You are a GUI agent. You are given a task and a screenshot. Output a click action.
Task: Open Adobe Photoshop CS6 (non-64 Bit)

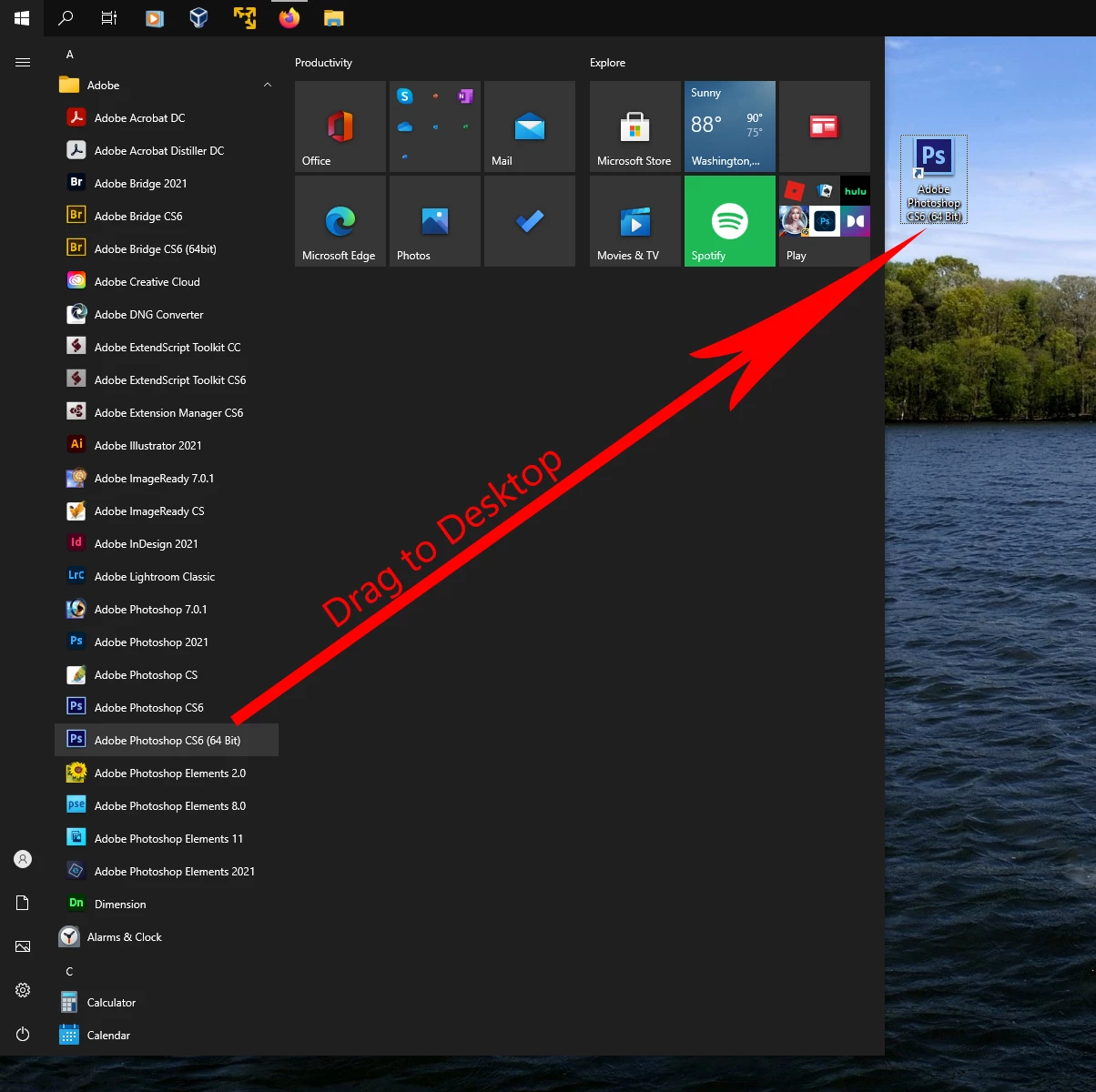[167, 708]
